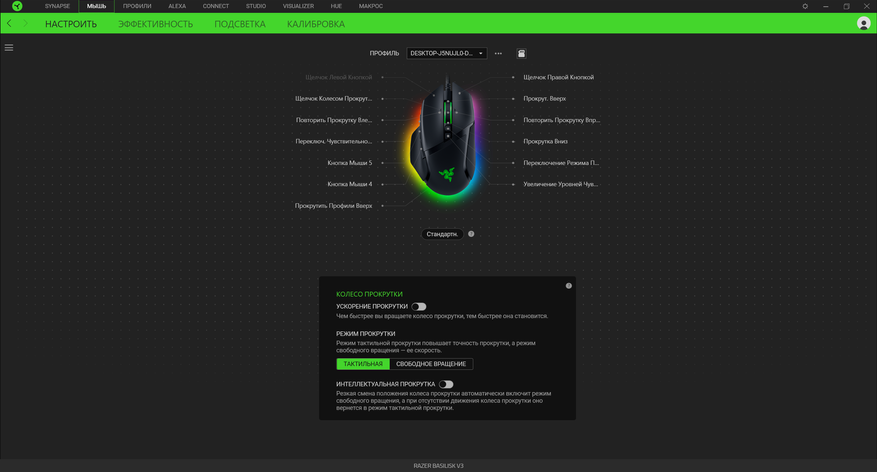Open the ПРОФИЛИ tab

(x=137, y=6)
